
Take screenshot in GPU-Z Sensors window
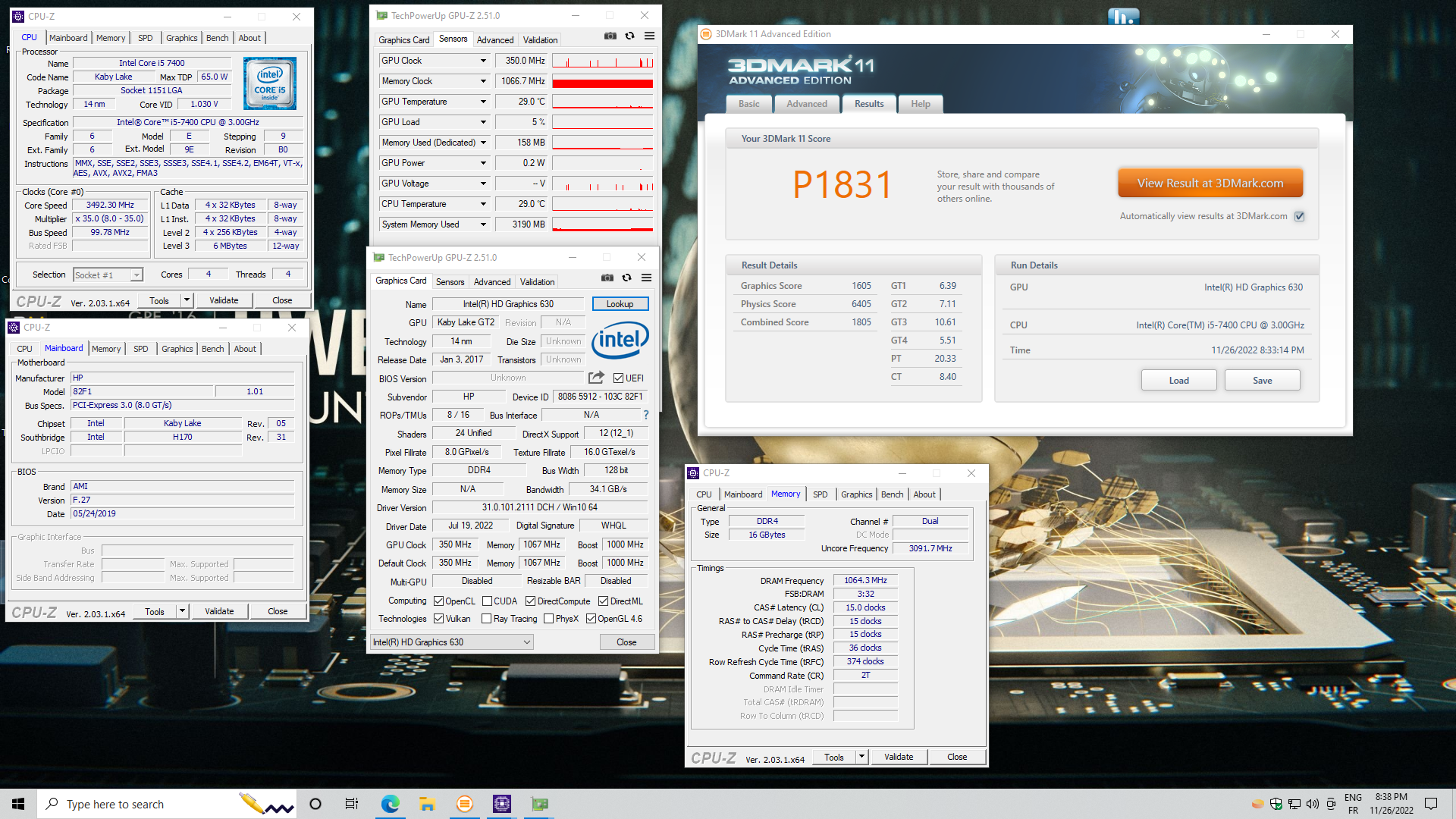click(x=610, y=36)
